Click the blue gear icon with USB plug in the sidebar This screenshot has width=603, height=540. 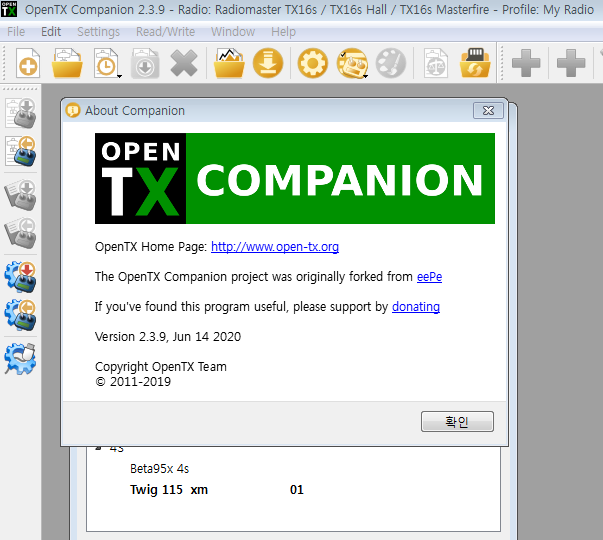[20, 359]
